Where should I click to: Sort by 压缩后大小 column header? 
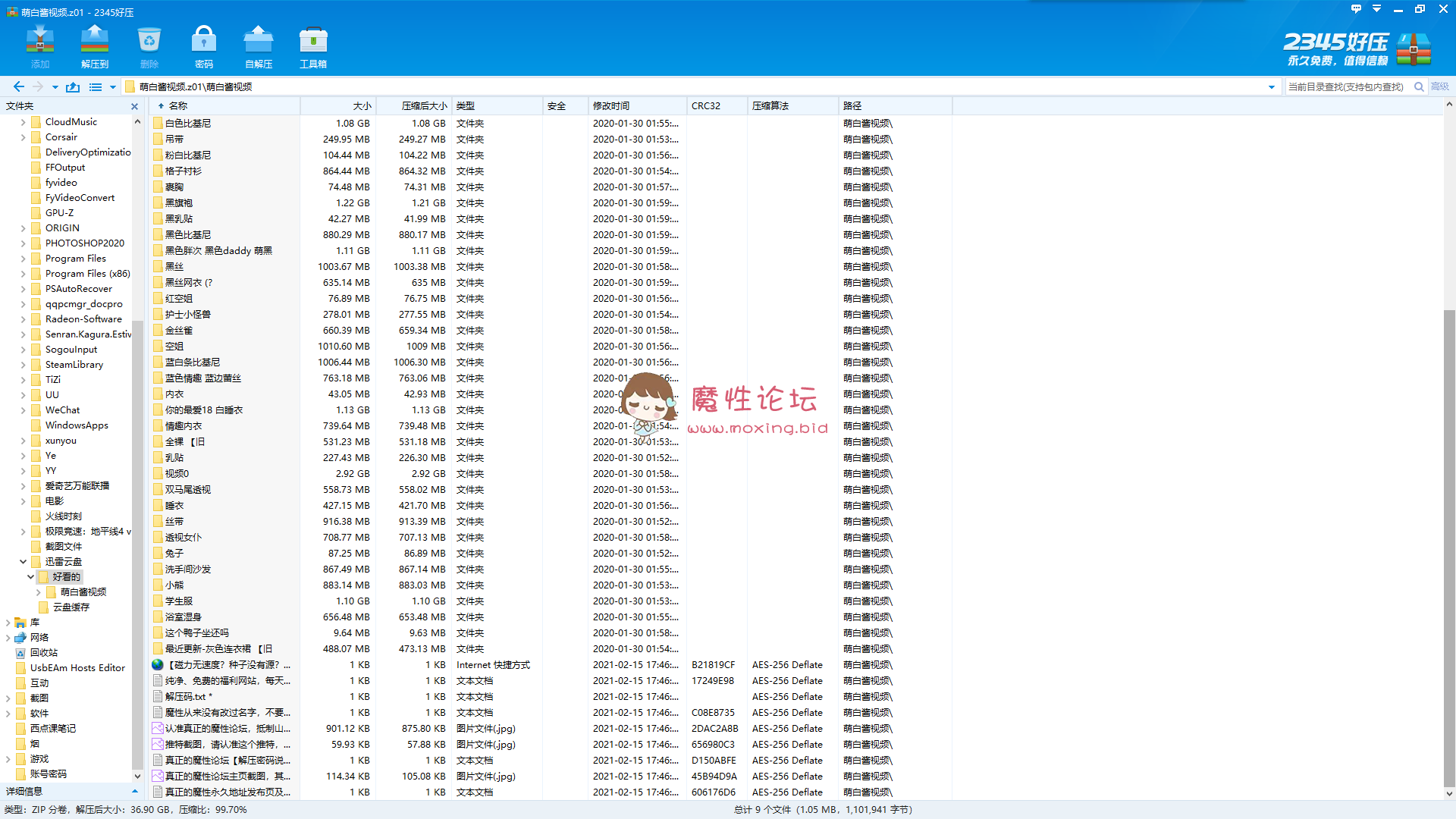(423, 105)
